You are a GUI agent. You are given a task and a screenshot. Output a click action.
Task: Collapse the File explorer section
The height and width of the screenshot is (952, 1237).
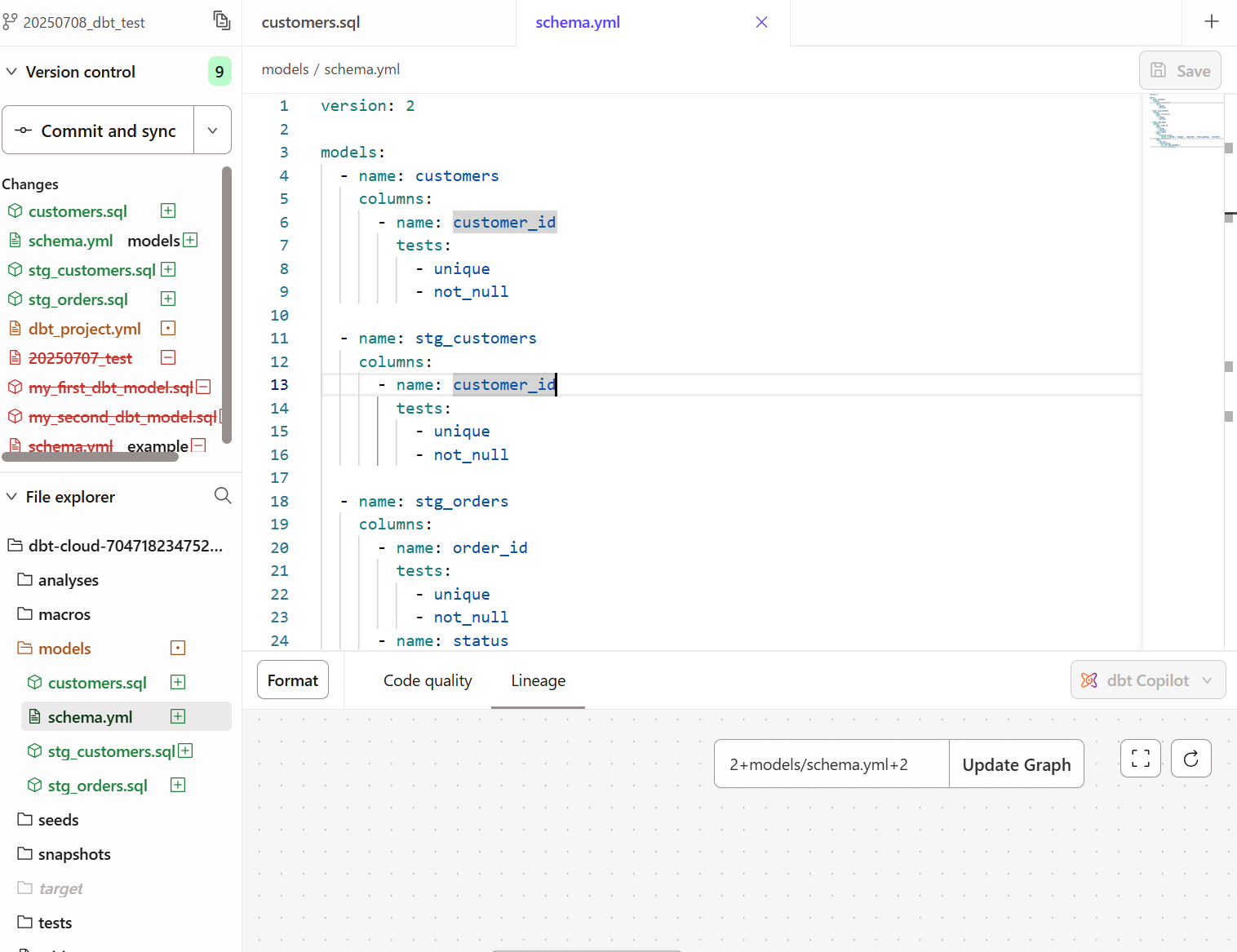[11, 497]
